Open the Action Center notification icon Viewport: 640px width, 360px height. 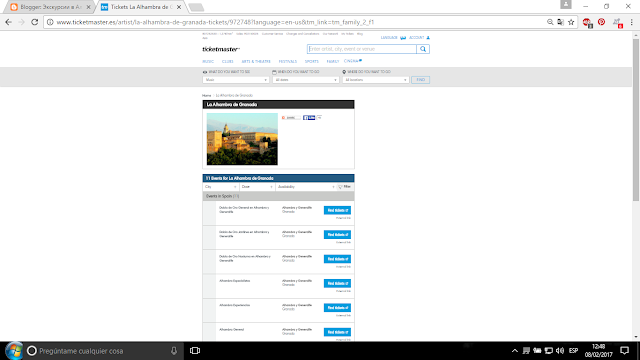pyautogui.click(x=624, y=351)
